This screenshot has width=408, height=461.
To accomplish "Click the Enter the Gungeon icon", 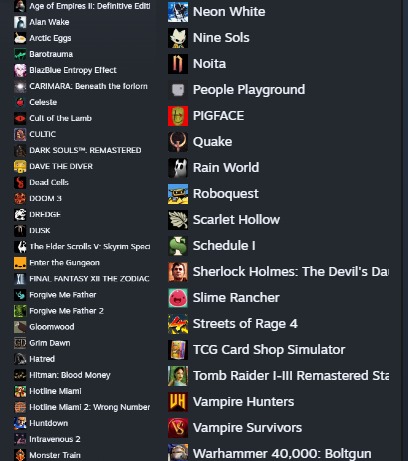I will [x=20, y=263].
